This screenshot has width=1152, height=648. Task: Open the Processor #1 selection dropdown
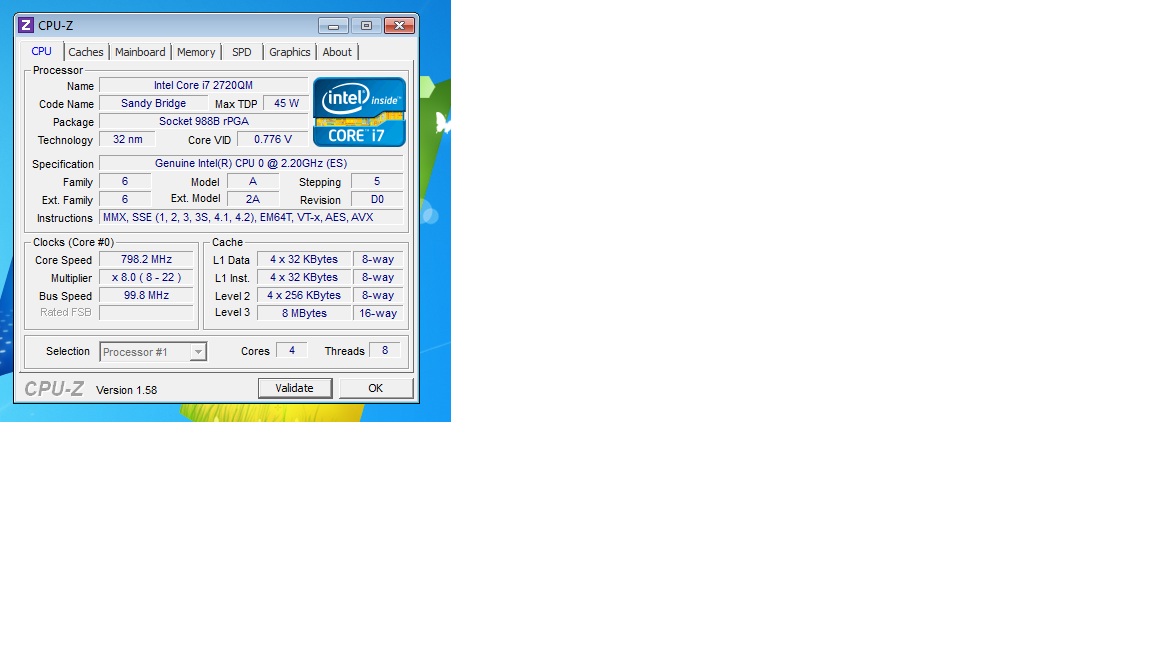(153, 352)
